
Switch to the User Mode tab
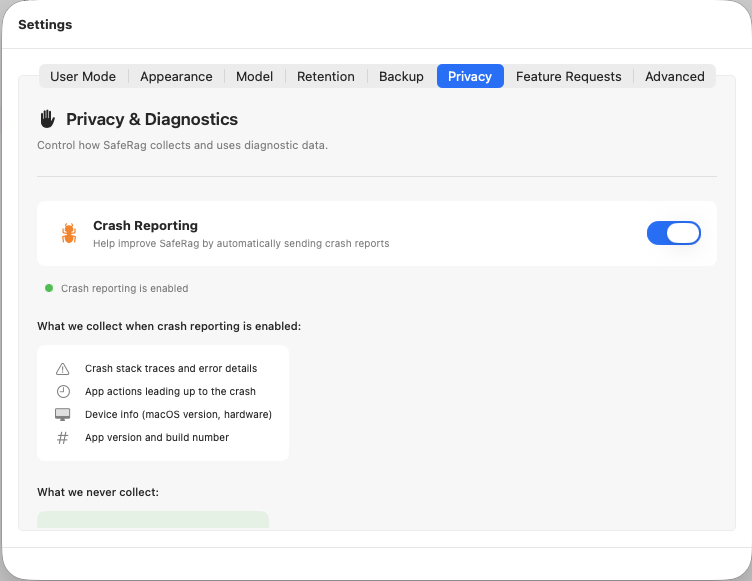[x=83, y=76]
